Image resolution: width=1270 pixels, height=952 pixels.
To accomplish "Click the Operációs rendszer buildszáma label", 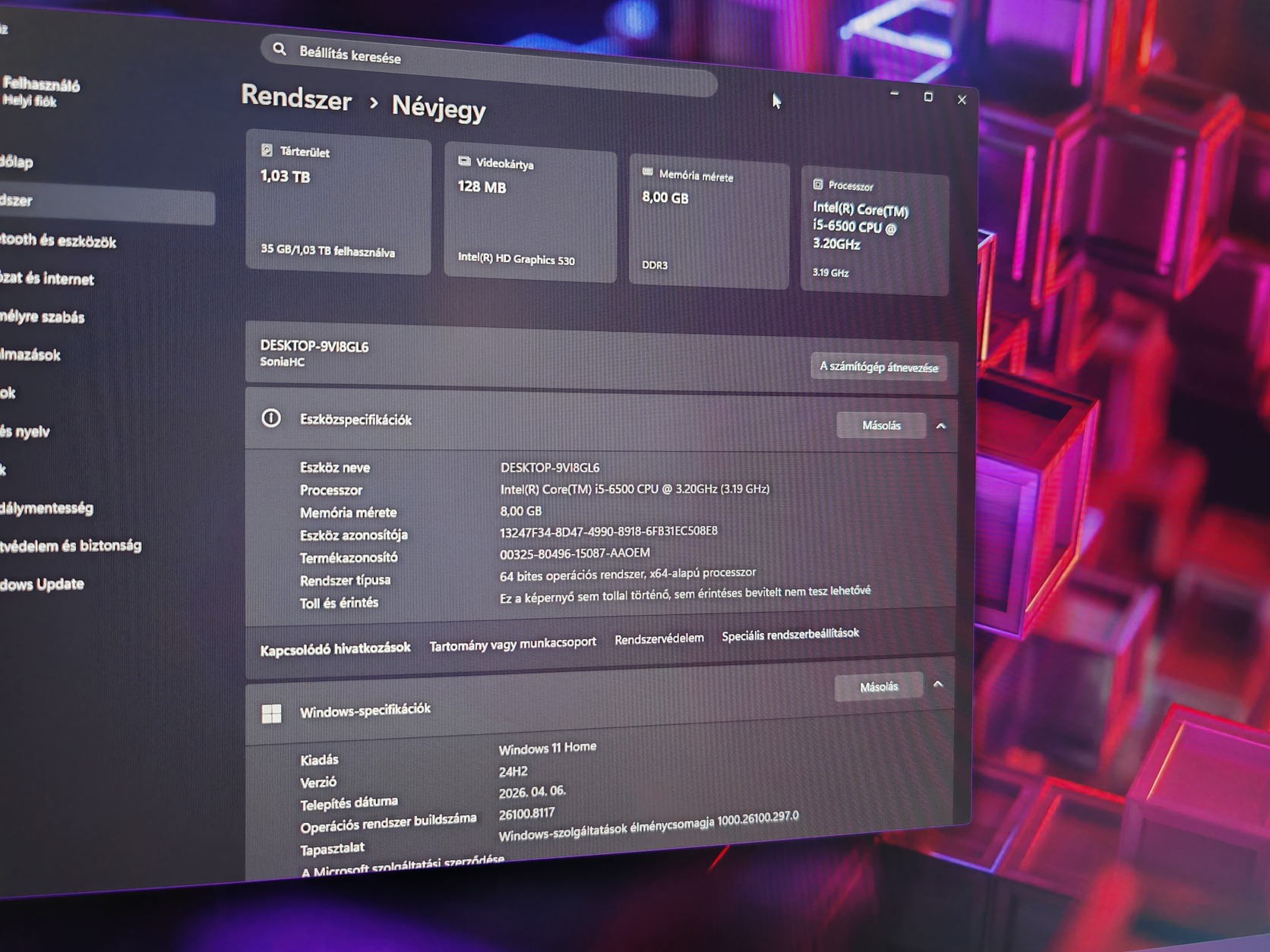I will click(x=388, y=824).
